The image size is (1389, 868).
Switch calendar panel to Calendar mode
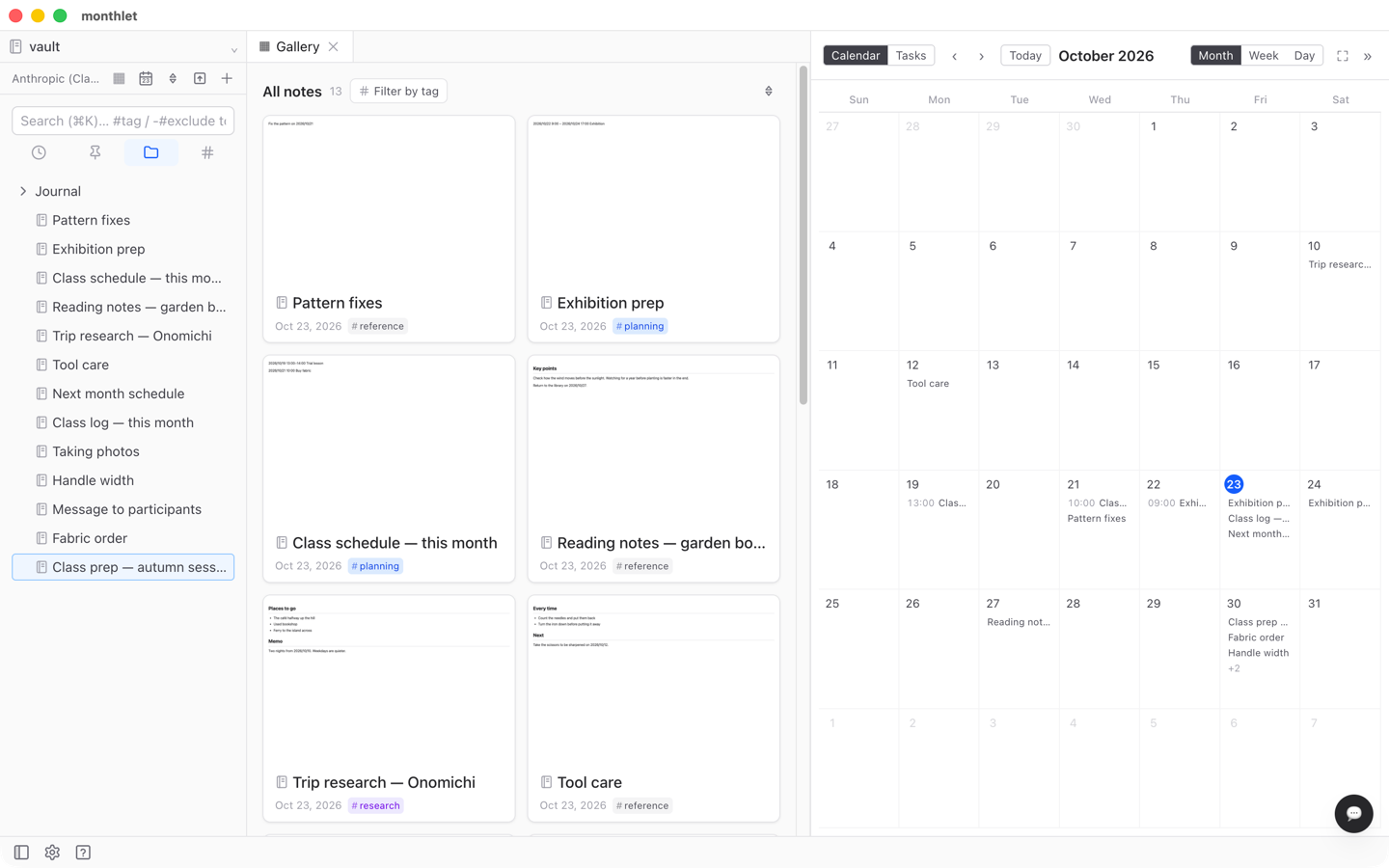click(856, 56)
